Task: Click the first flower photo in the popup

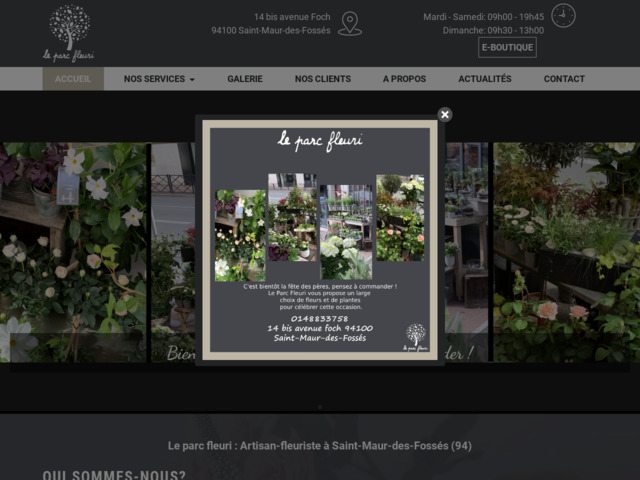Action: point(240,235)
